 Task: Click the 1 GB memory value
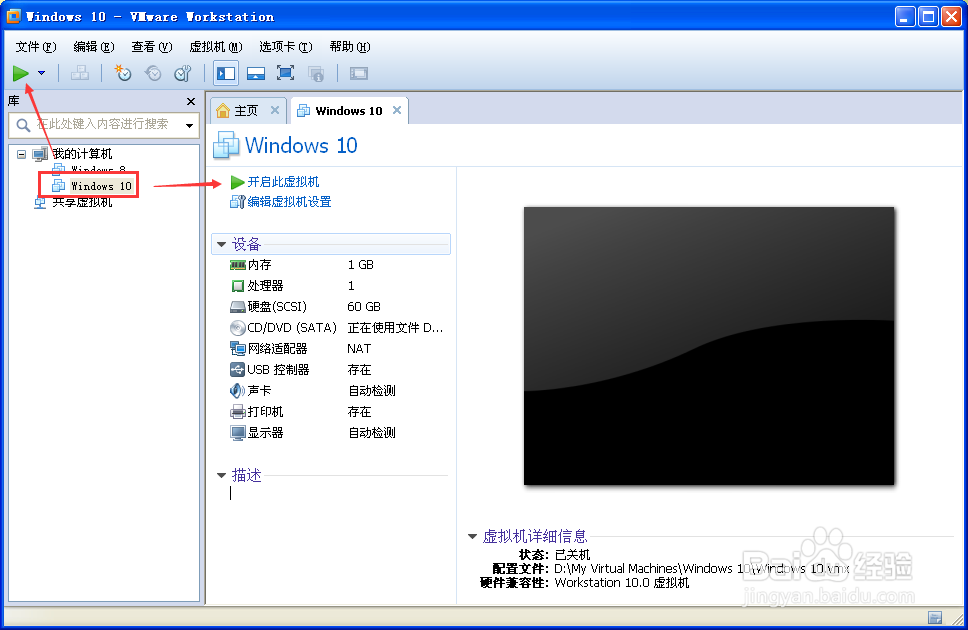pyautogui.click(x=361, y=265)
